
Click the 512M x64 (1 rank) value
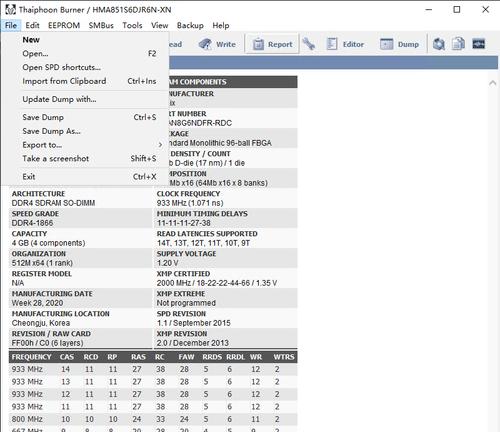click(42, 263)
